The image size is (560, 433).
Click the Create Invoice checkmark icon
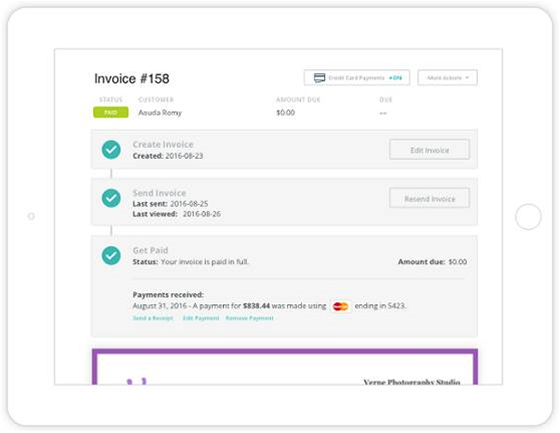click(x=111, y=149)
